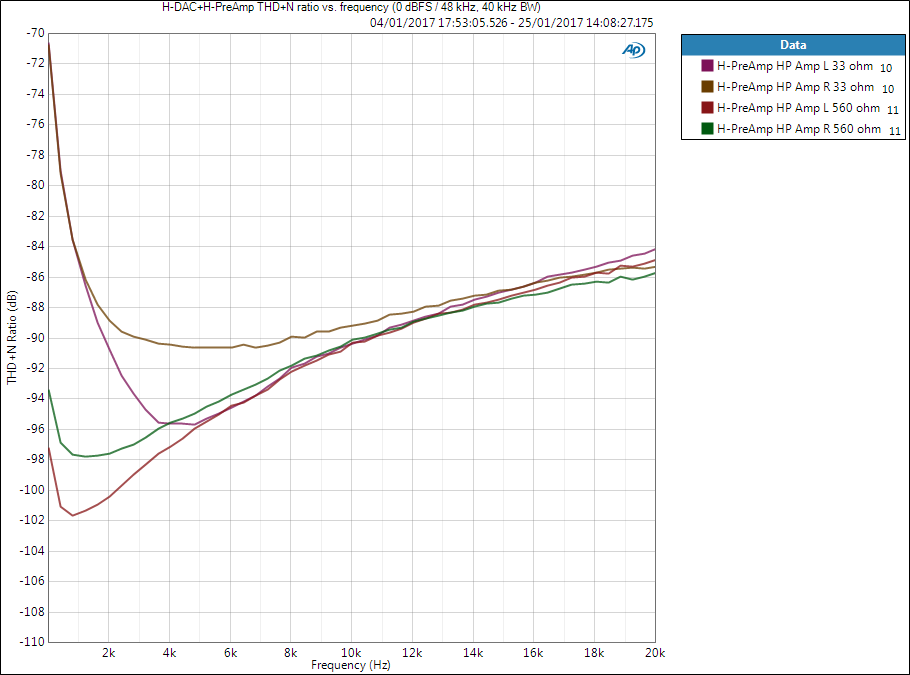The width and height of the screenshot is (910, 675).
Task: Select legend entry H-PreAmp HP Amp R 560 ohm
Action: [799, 129]
